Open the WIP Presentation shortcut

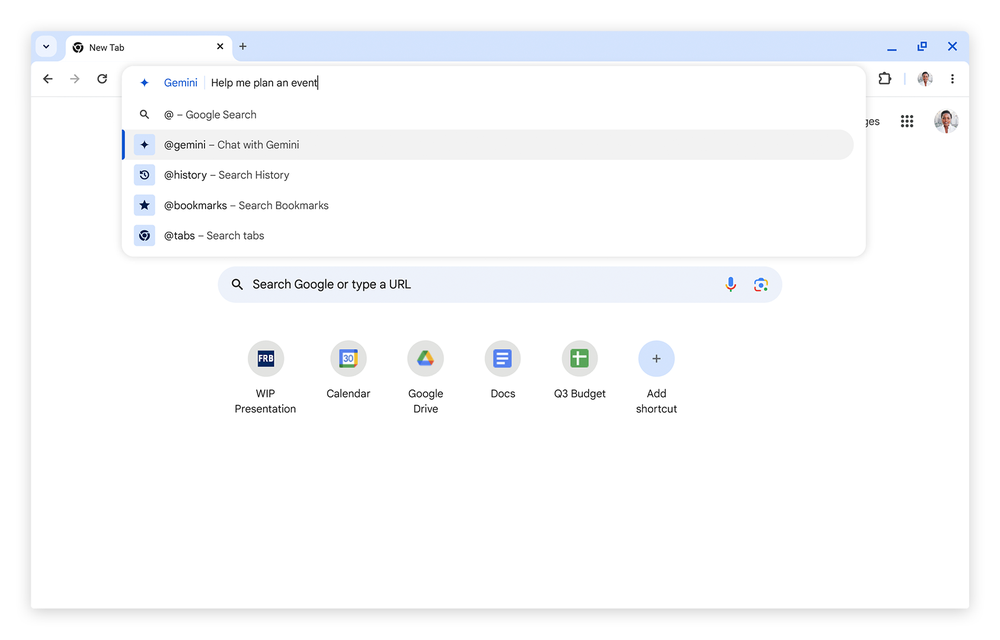265,377
